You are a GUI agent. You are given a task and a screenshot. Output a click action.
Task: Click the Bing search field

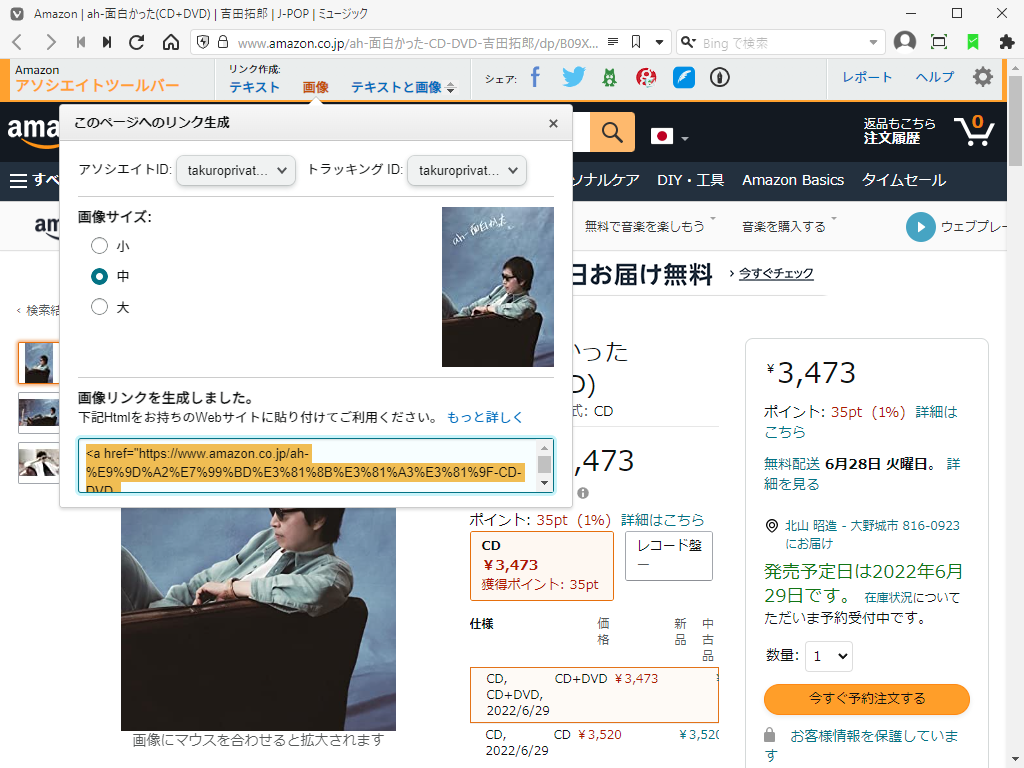pos(781,43)
